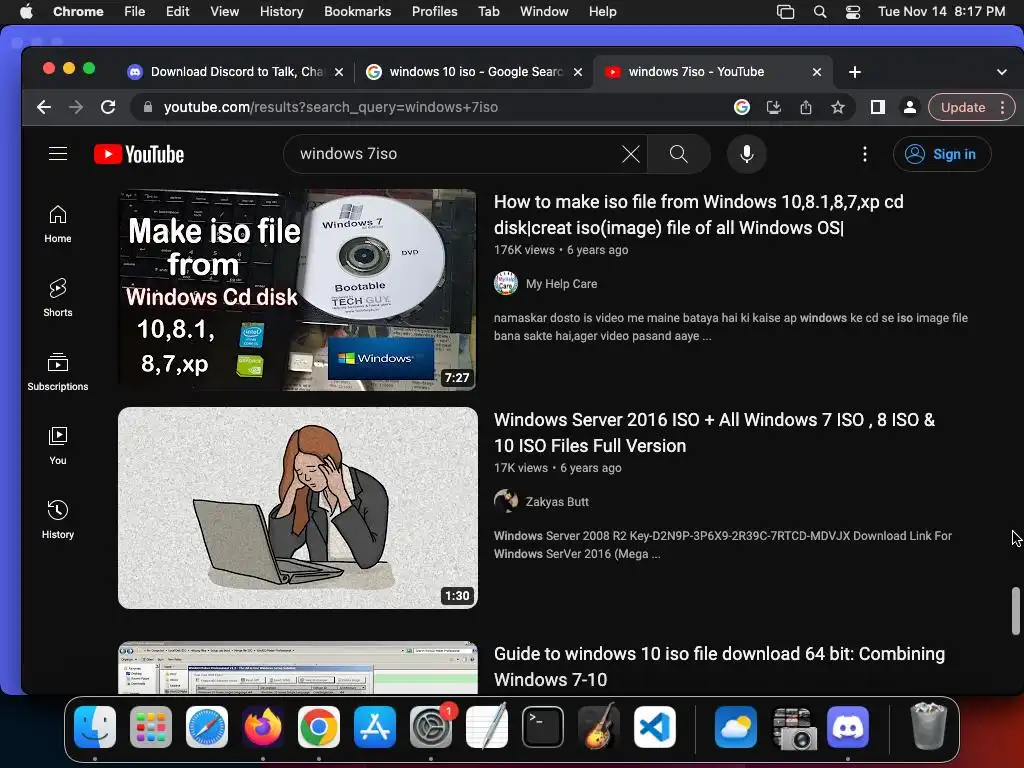
Task: Open the Home sidebar item
Action: [57, 224]
